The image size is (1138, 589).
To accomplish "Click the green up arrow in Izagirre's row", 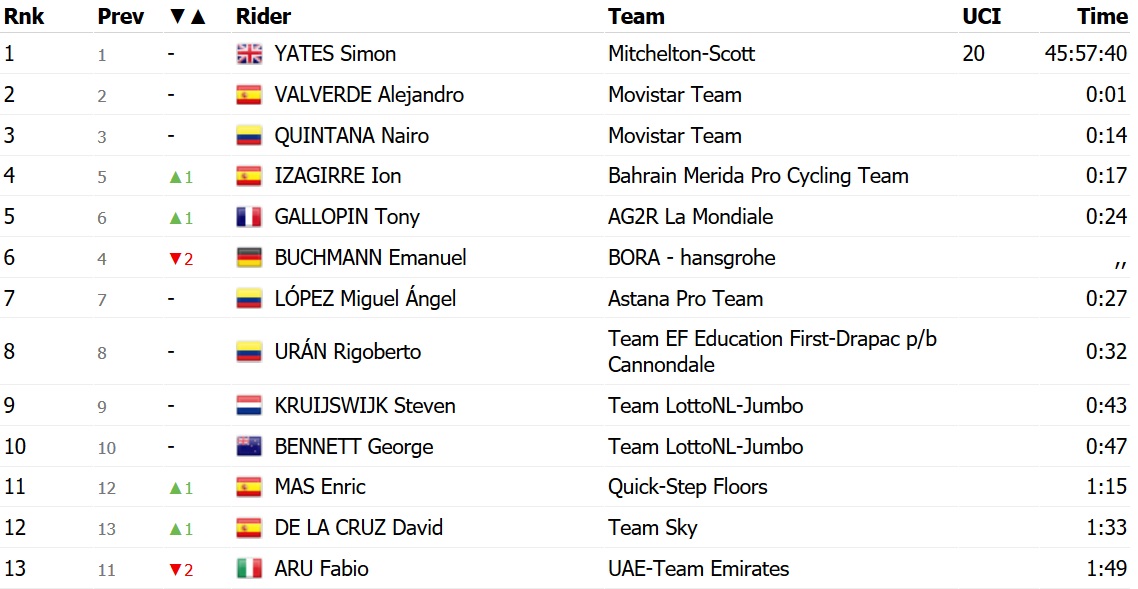I will pyautogui.click(x=175, y=176).
